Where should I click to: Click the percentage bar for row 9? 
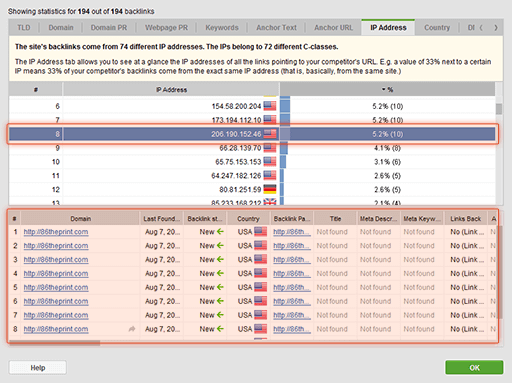[284, 148]
